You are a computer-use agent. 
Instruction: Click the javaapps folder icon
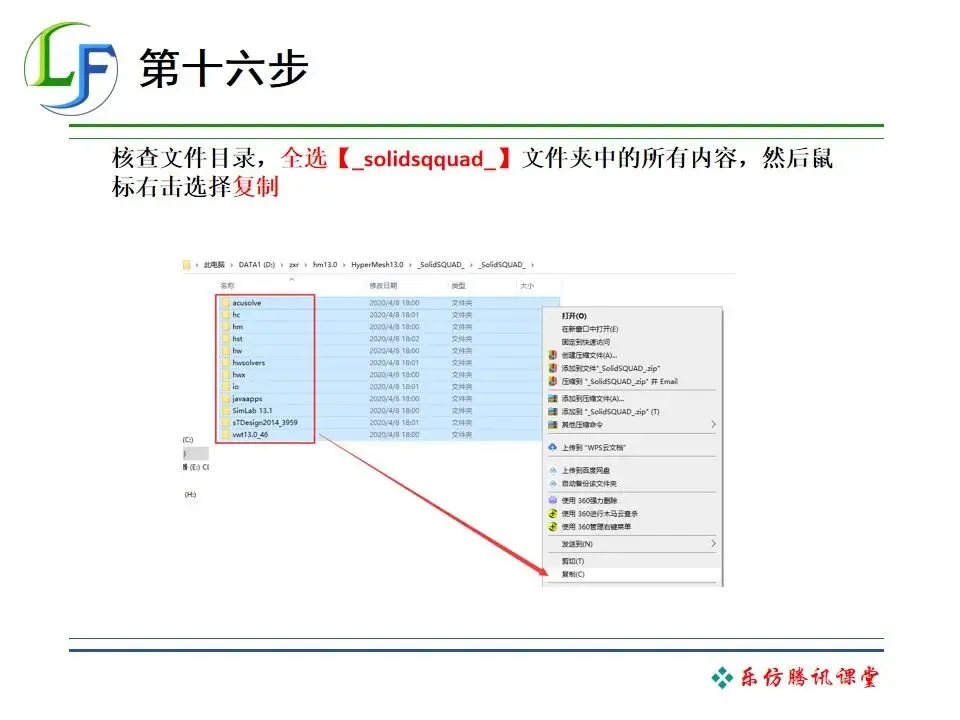225,399
